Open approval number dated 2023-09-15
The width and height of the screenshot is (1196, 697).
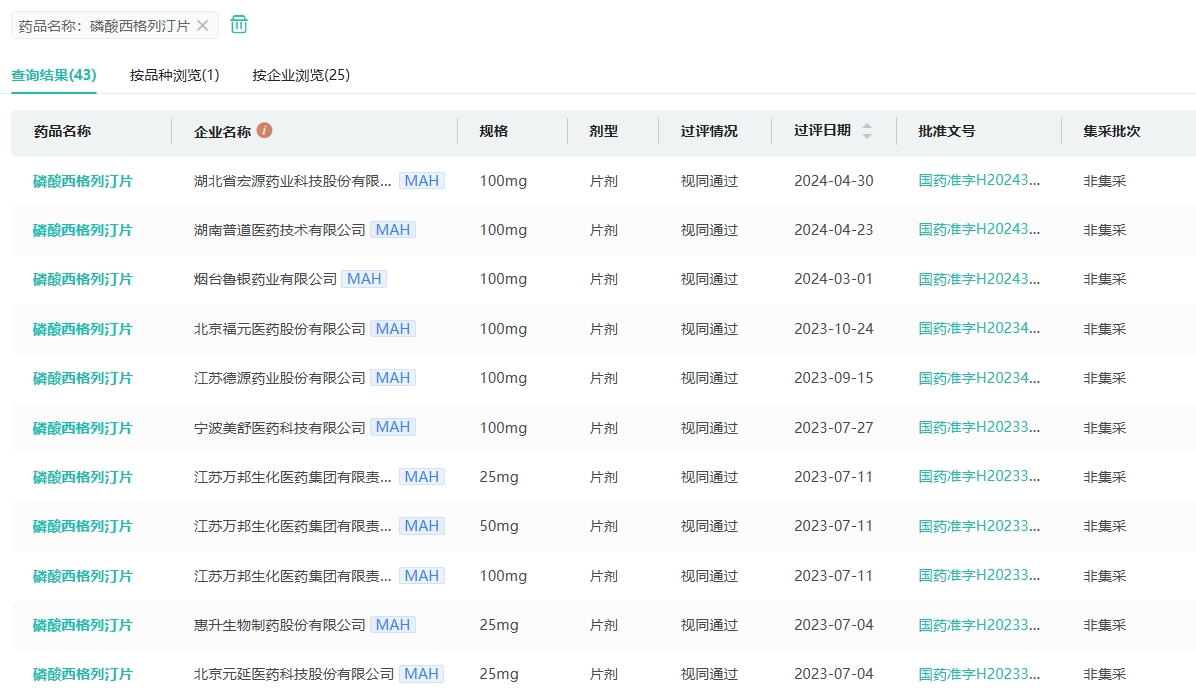click(x=979, y=378)
